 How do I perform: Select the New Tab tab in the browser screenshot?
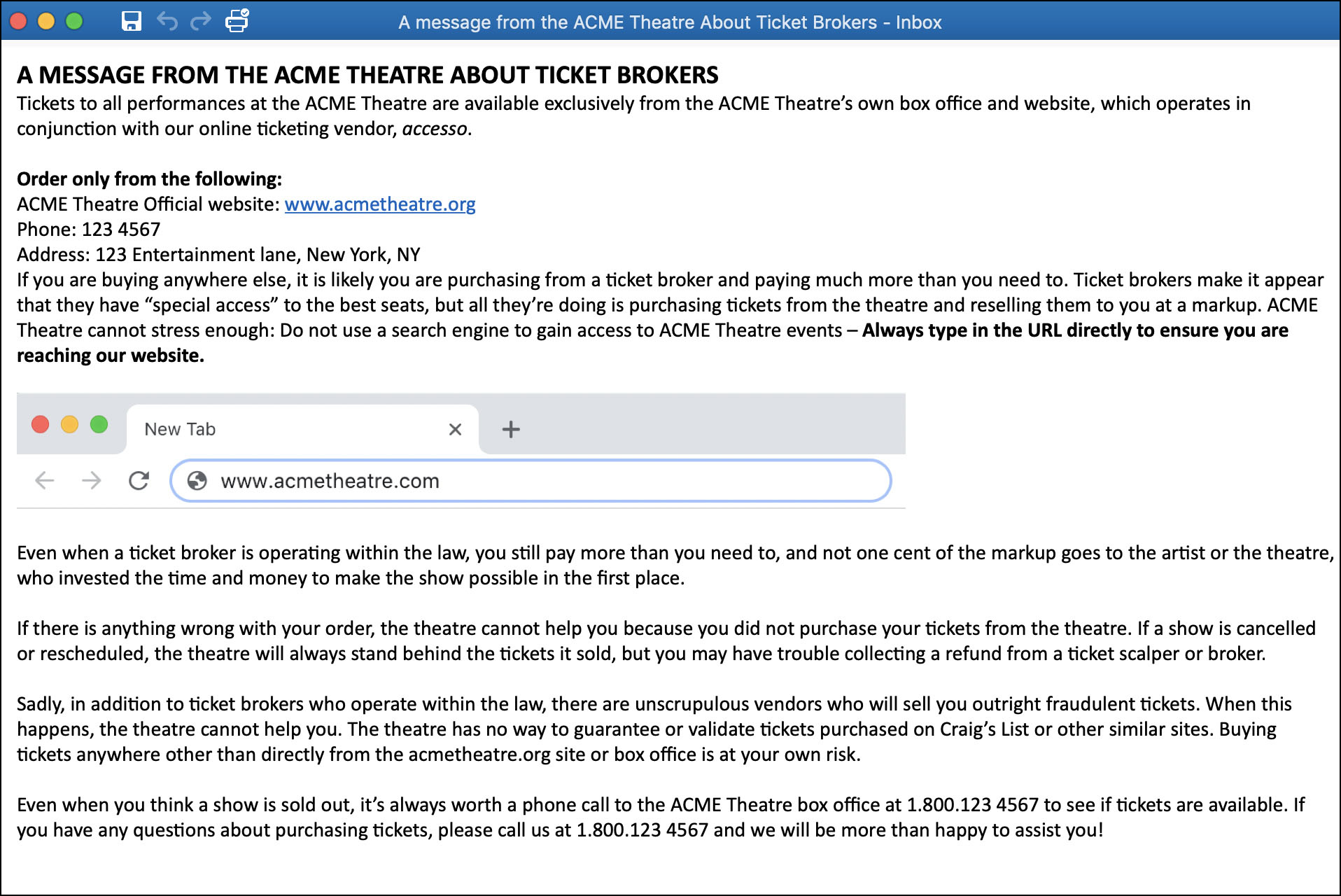tap(179, 428)
